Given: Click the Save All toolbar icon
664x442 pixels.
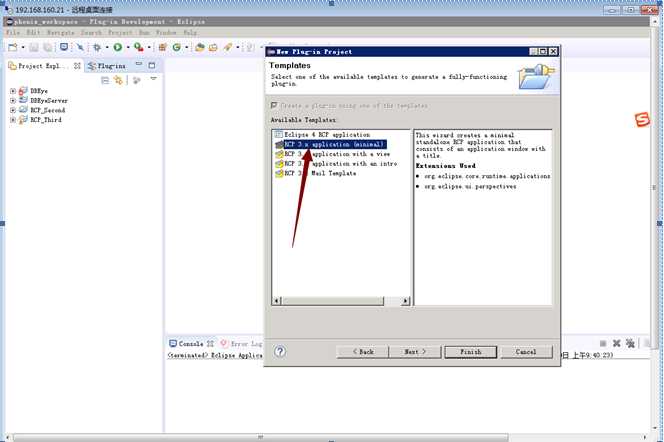Looking at the screenshot, I should pyautogui.click(x=48, y=47).
